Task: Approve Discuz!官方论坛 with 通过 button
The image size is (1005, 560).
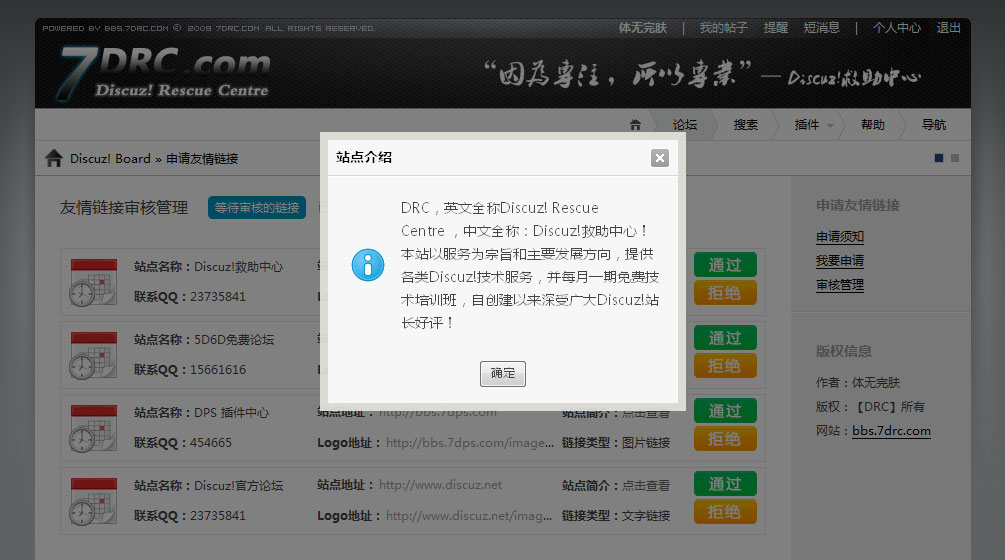Action: 725,484
